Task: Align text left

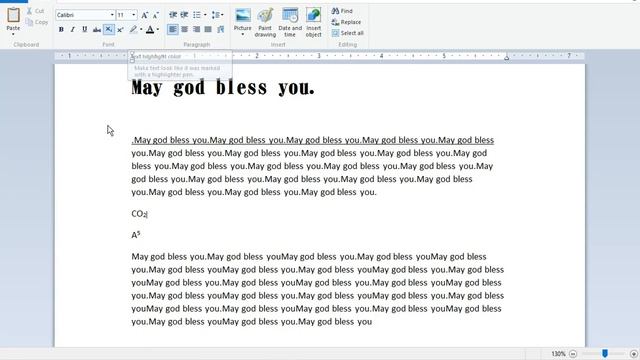Action: pyautogui.click(x=173, y=29)
